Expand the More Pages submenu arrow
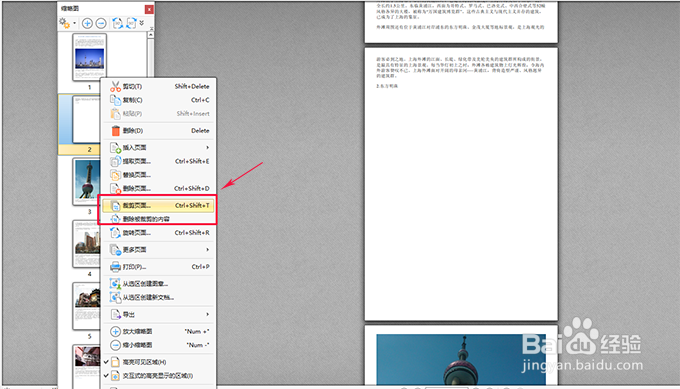This screenshot has height=389, width=680. point(207,250)
